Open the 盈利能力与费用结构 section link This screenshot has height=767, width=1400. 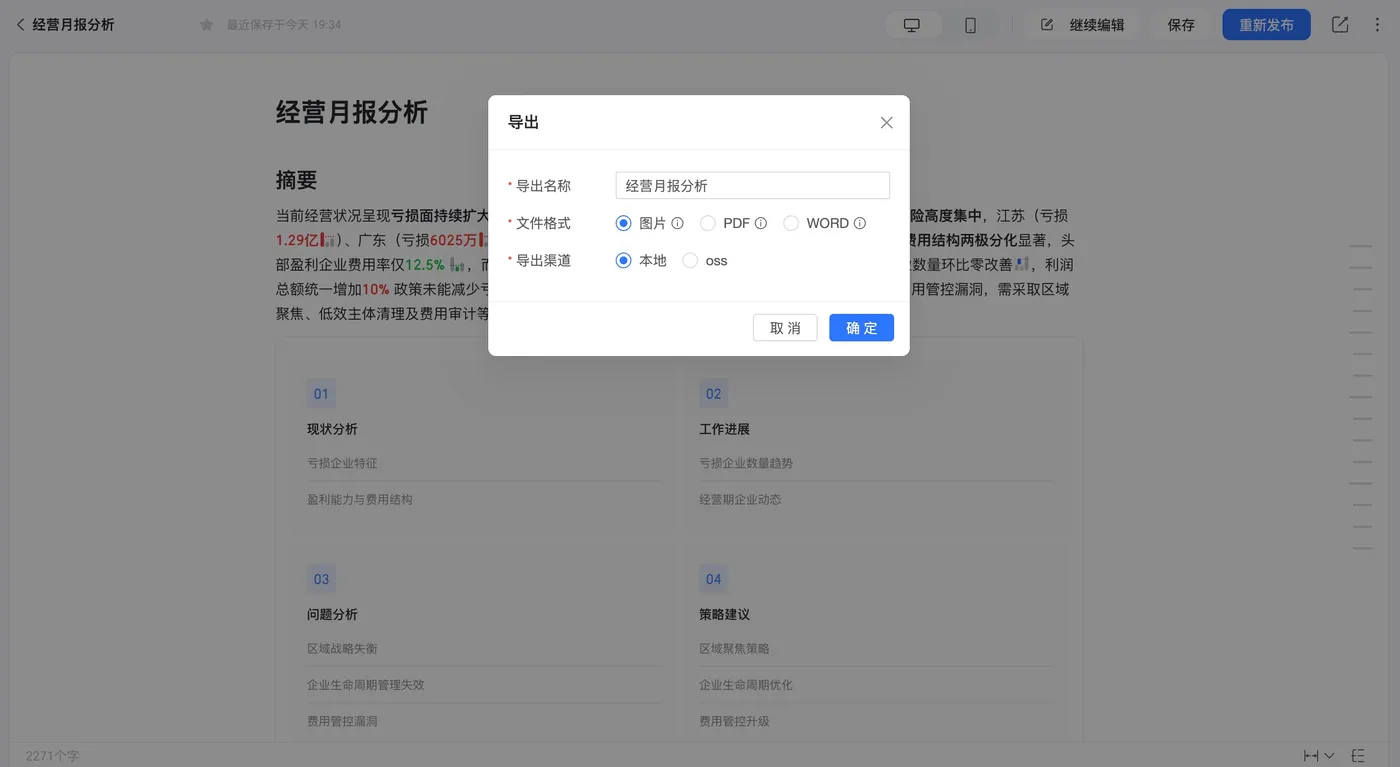click(360, 499)
